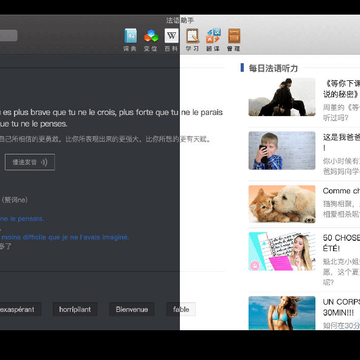Screen dimensions: 360x360
Task: Click the blue example sentence 'moins difficile que je ne l'avais imaginé'
Action: point(65,237)
